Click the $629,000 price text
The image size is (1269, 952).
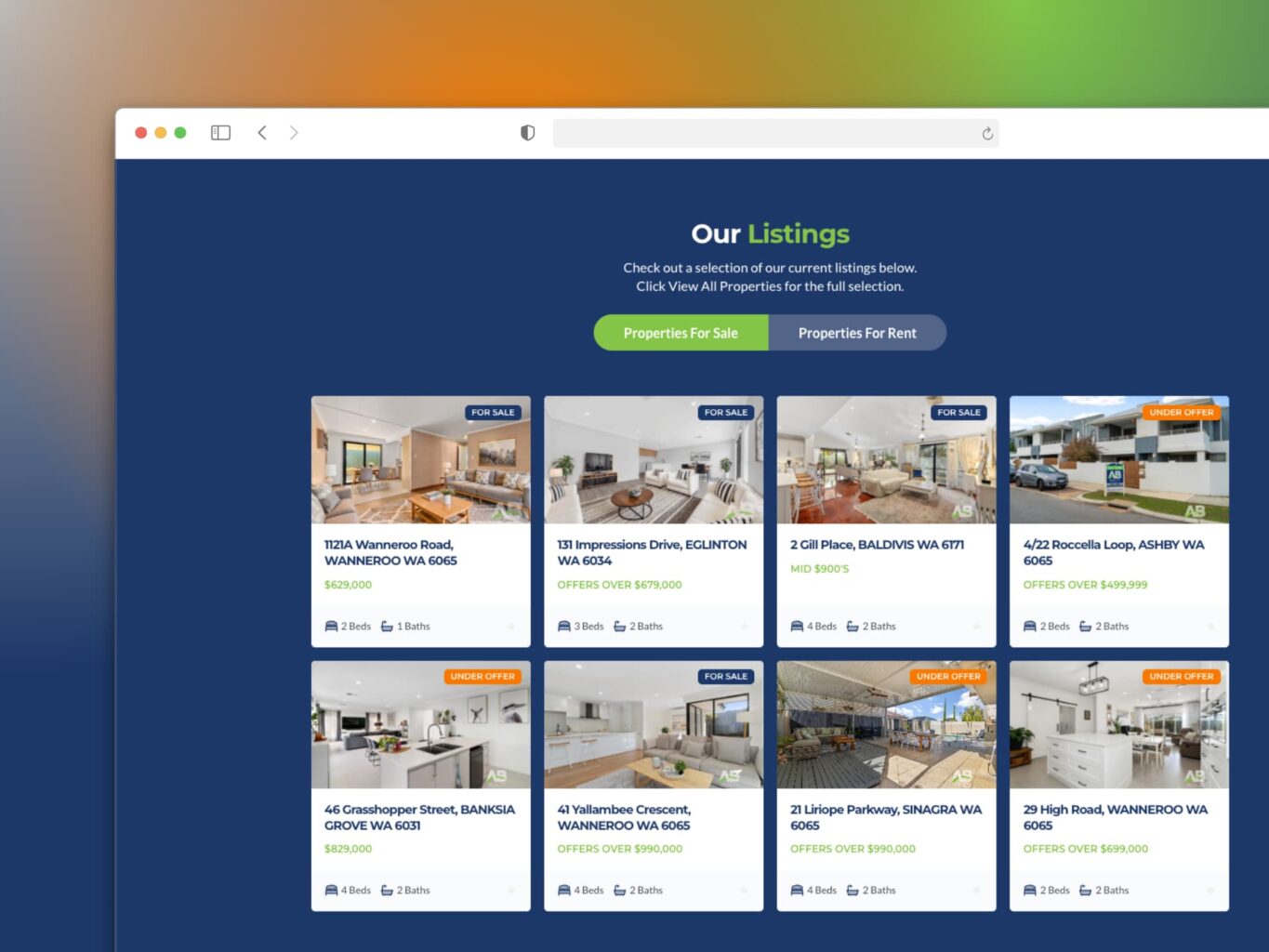click(348, 585)
